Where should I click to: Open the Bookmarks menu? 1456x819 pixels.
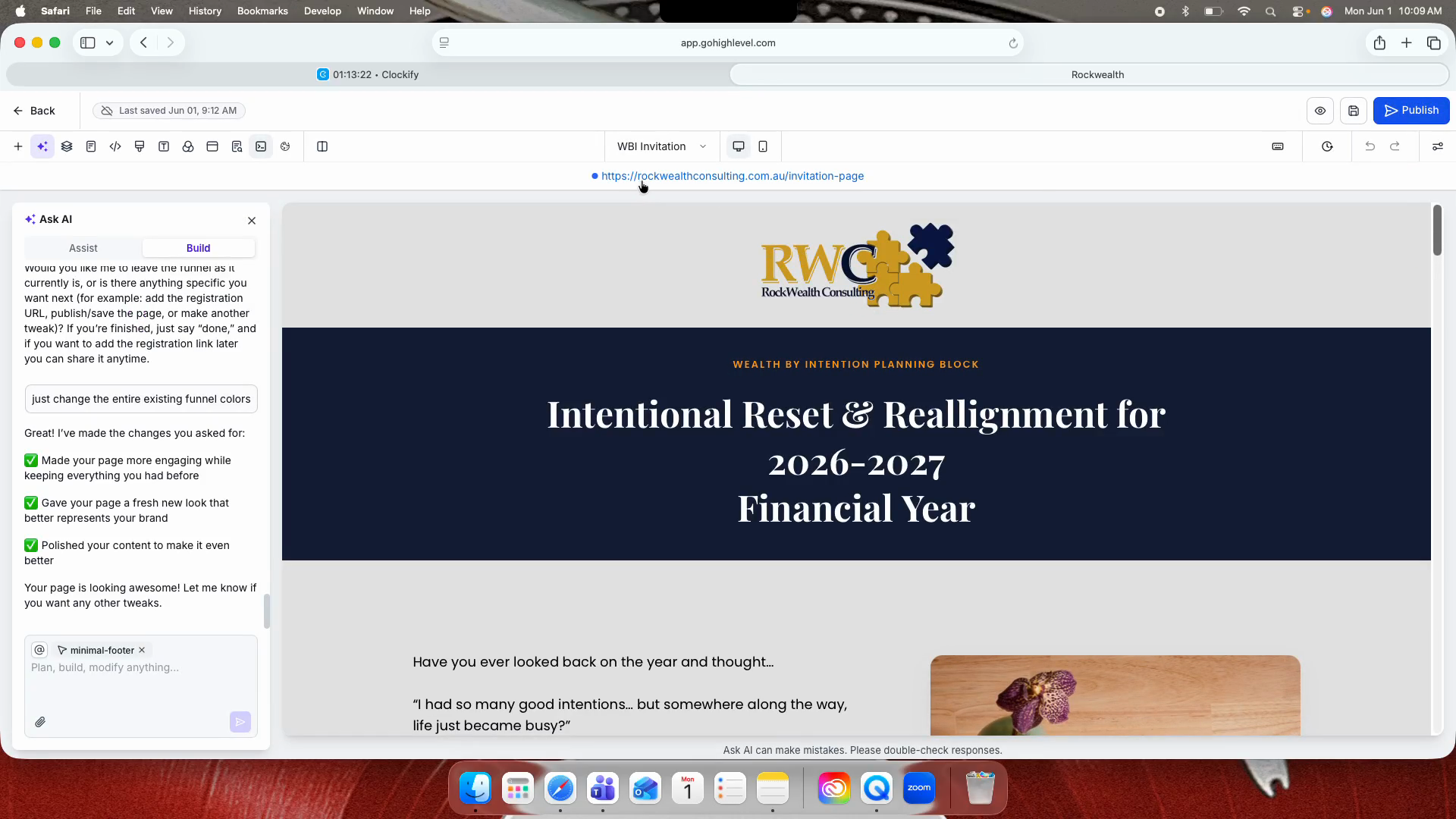coord(262,11)
